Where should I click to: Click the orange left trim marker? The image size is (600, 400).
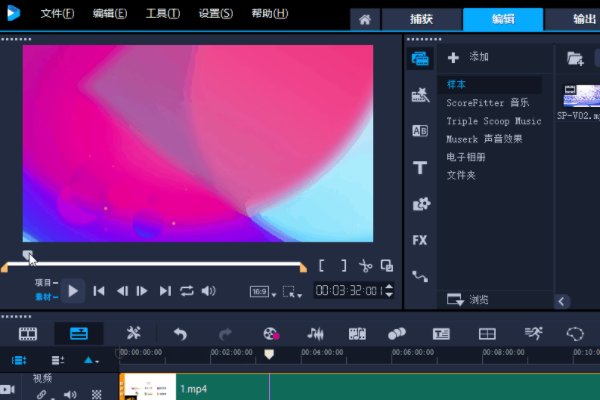5,267
